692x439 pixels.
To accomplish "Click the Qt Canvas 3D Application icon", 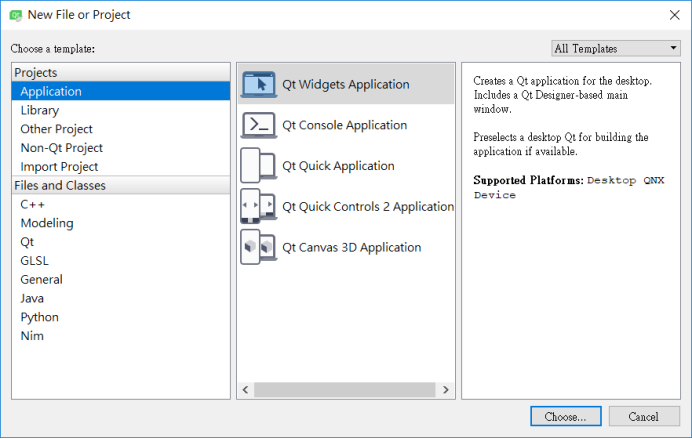I will (259, 248).
